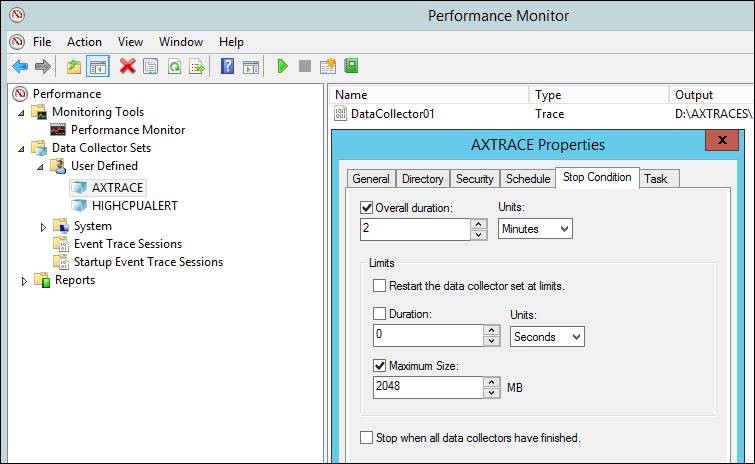The image size is (755, 464).
Task: Click the green Start data collector set icon
Action: click(283, 66)
